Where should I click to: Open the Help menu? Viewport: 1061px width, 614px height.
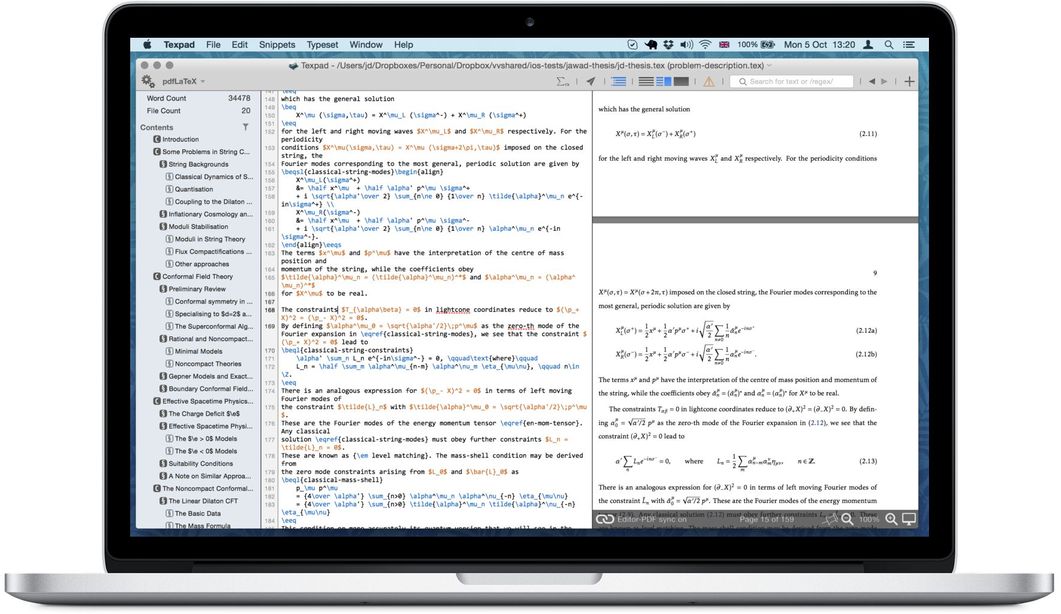pos(403,45)
